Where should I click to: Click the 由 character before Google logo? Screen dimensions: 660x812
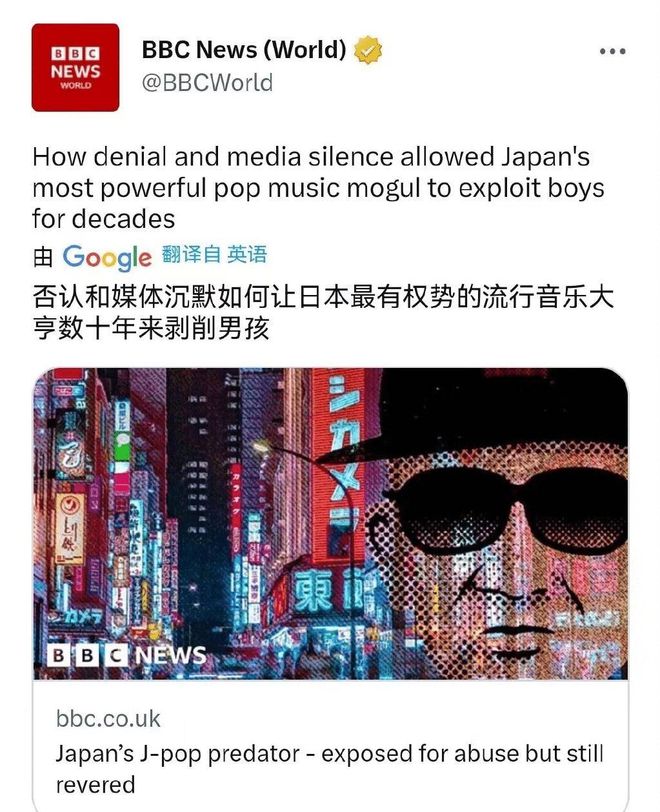pos(43,256)
